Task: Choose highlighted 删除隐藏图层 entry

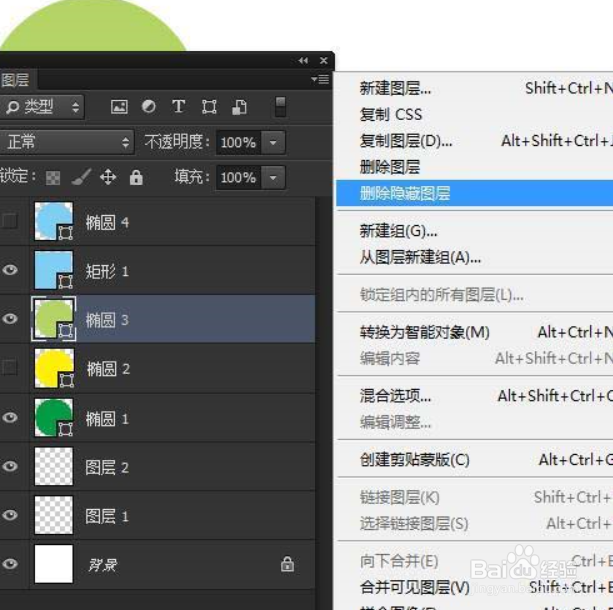Action: [475, 193]
